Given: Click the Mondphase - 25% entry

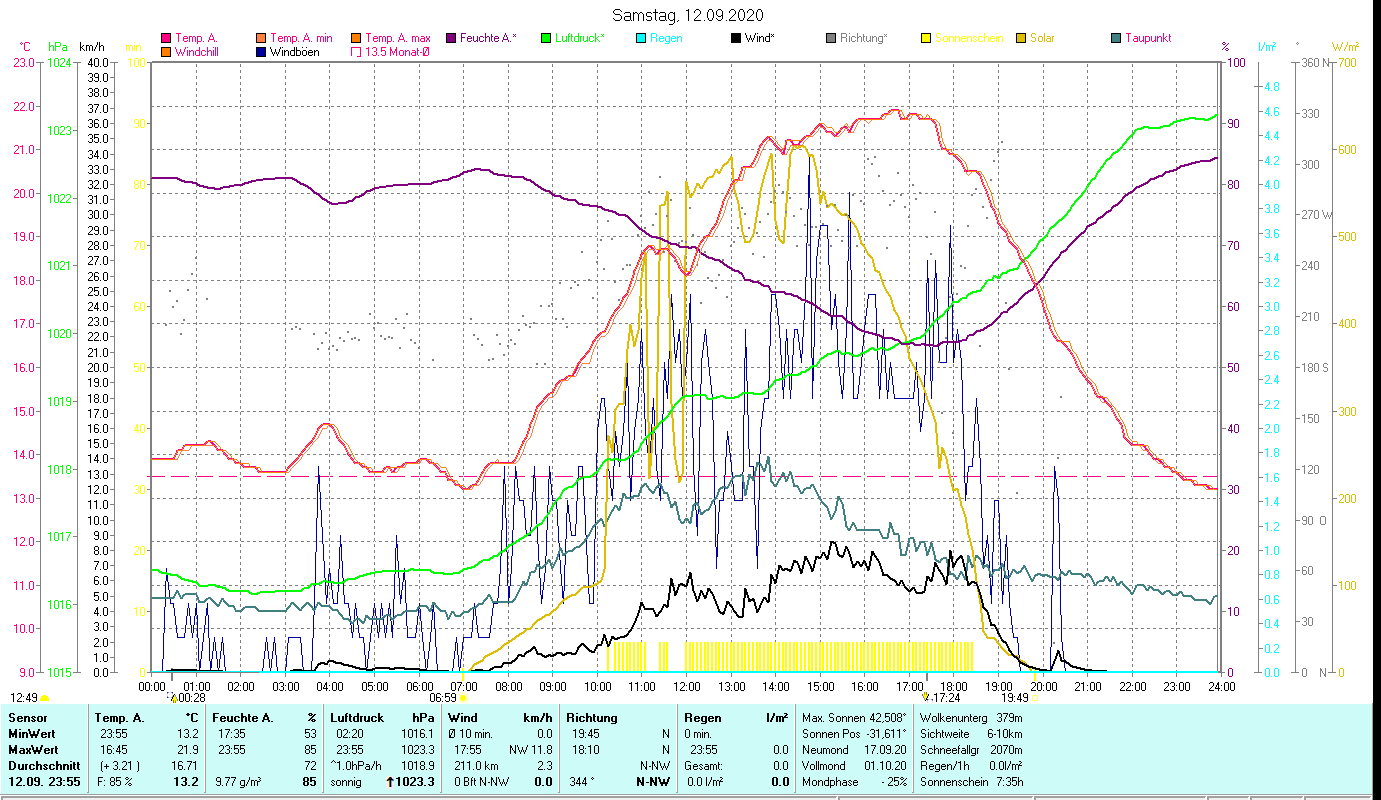Looking at the screenshot, I should point(855,782).
